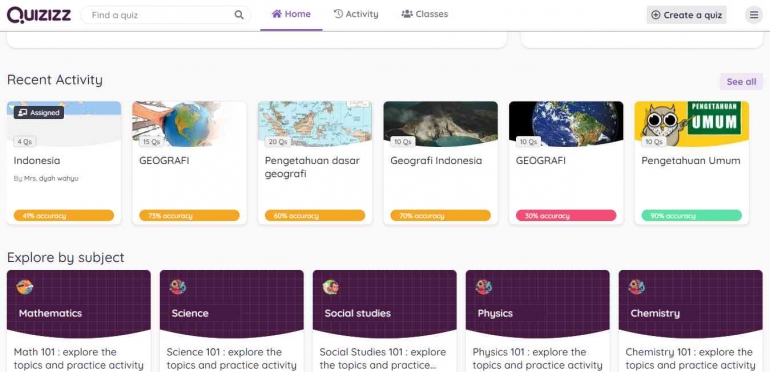The height and width of the screenshot is (372, 770).
Task: Click the Social studies subject icon
Action: [331, 287]
